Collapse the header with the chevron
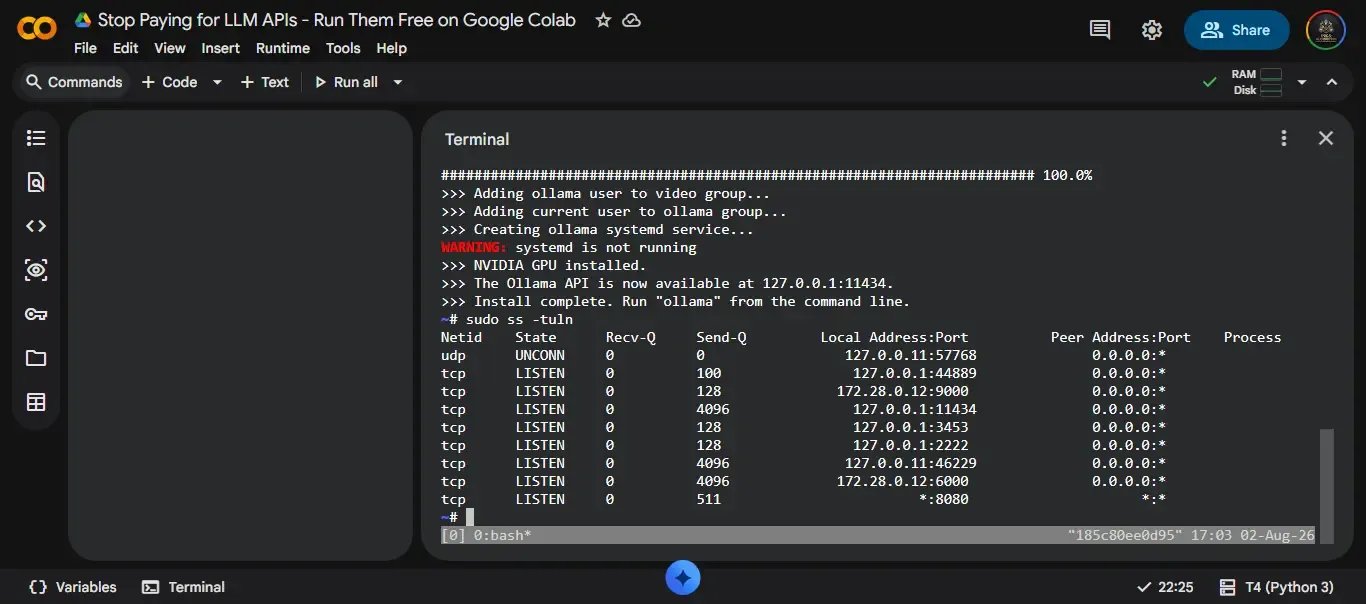The height and width of the screenshot is (604, 1366). (1332, 82)
